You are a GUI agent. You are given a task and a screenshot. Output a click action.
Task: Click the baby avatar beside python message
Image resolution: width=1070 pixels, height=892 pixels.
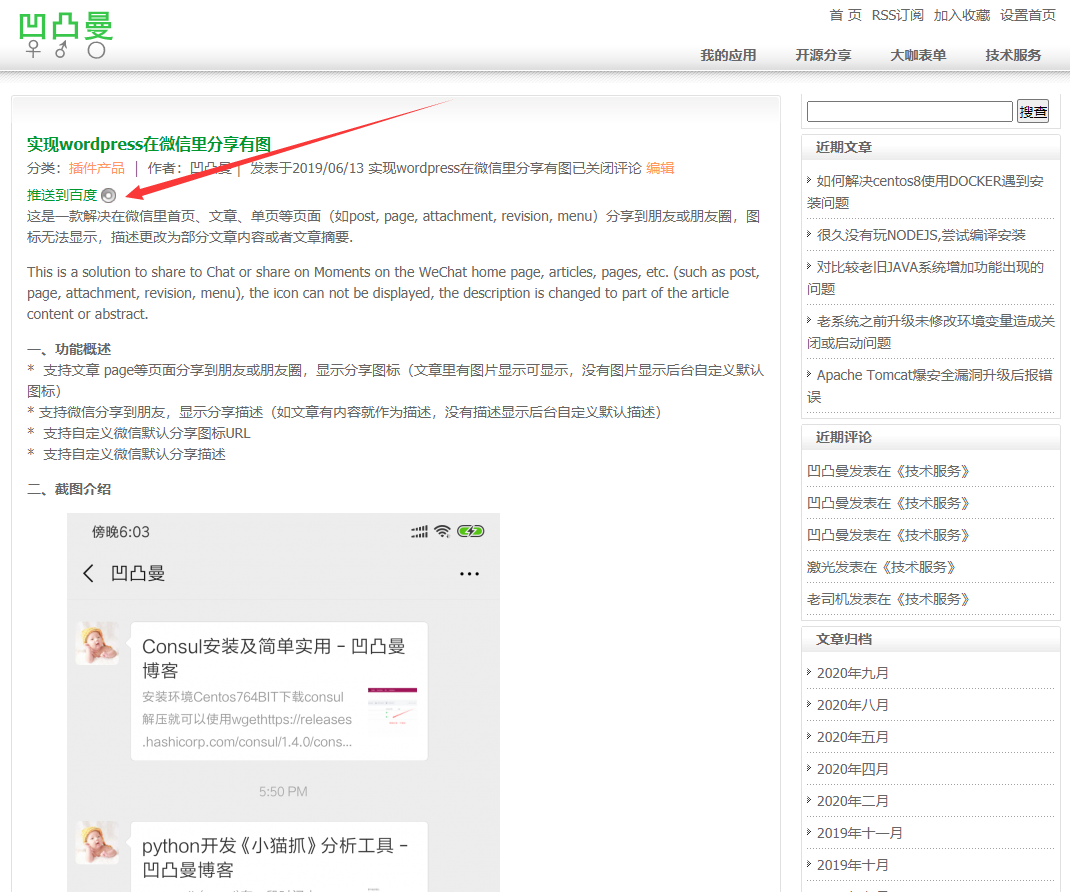98,843
